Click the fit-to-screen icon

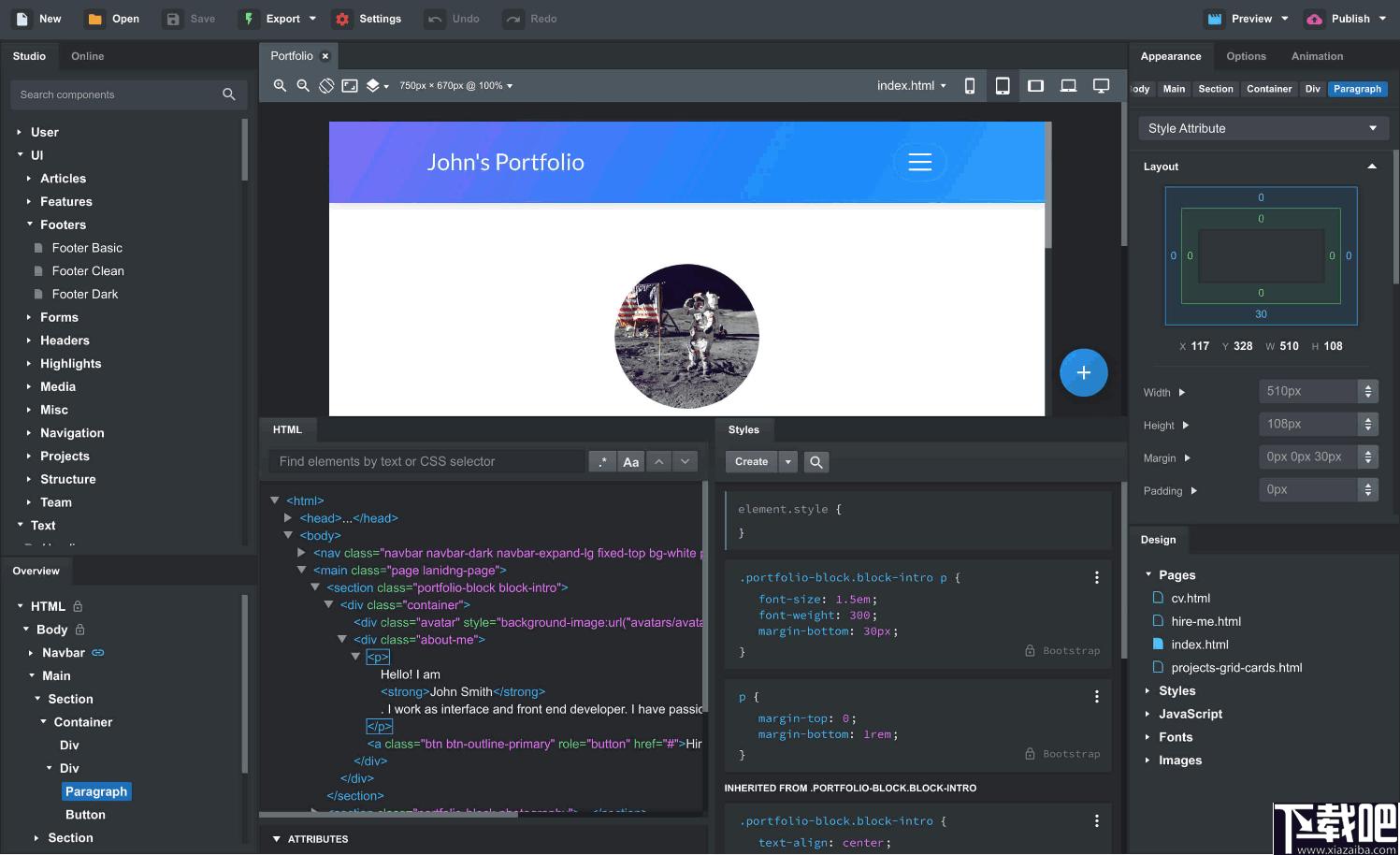[350, 85]
